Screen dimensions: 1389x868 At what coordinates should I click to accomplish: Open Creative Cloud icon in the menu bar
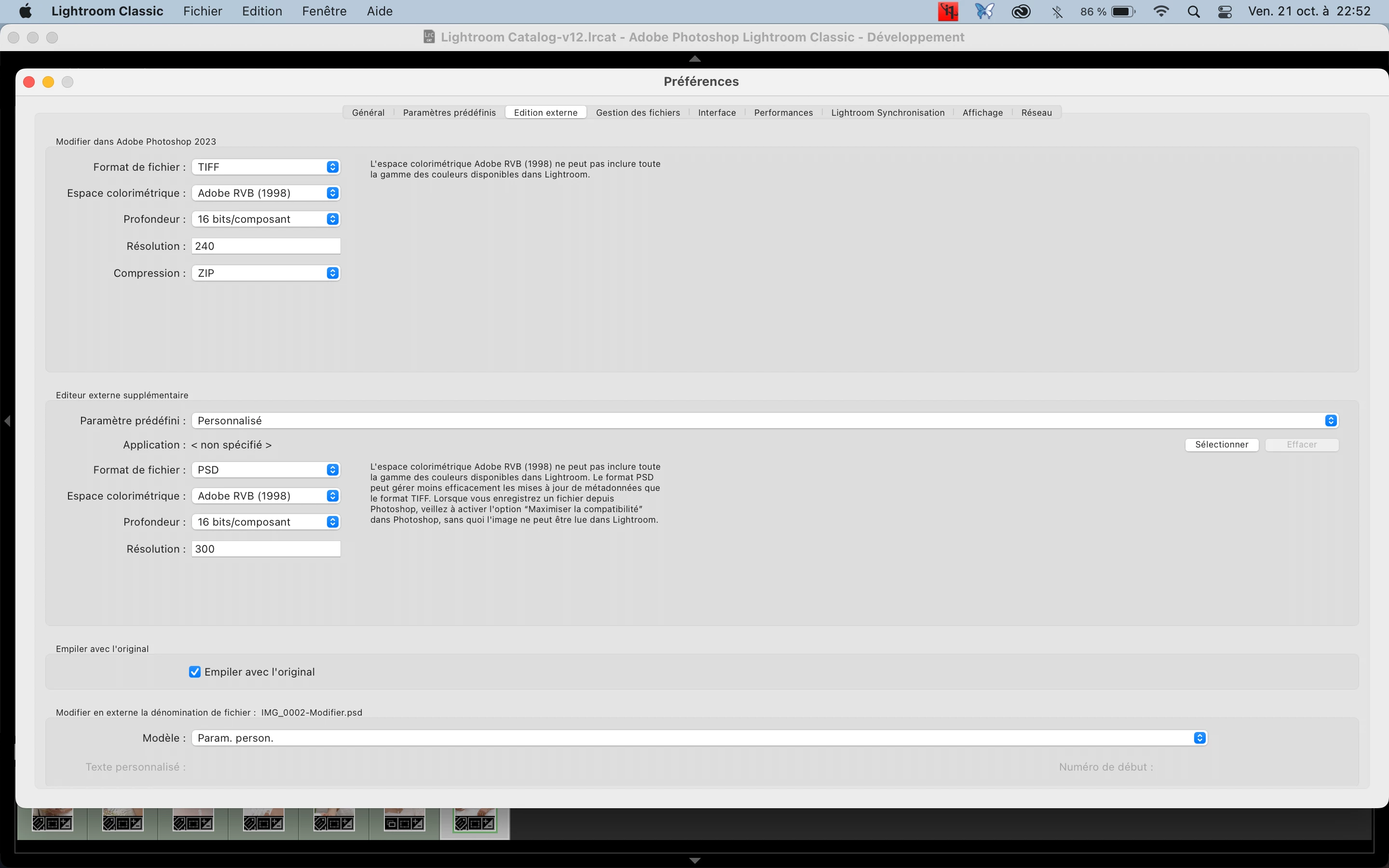[1021, 12]
